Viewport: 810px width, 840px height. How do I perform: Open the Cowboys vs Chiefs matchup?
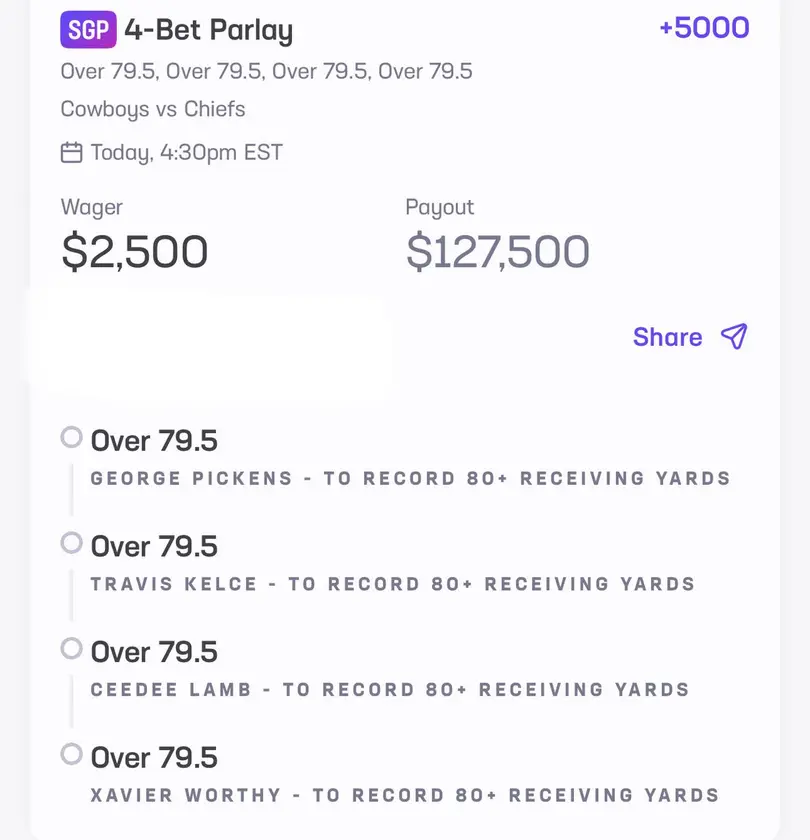tap(153, 109)
